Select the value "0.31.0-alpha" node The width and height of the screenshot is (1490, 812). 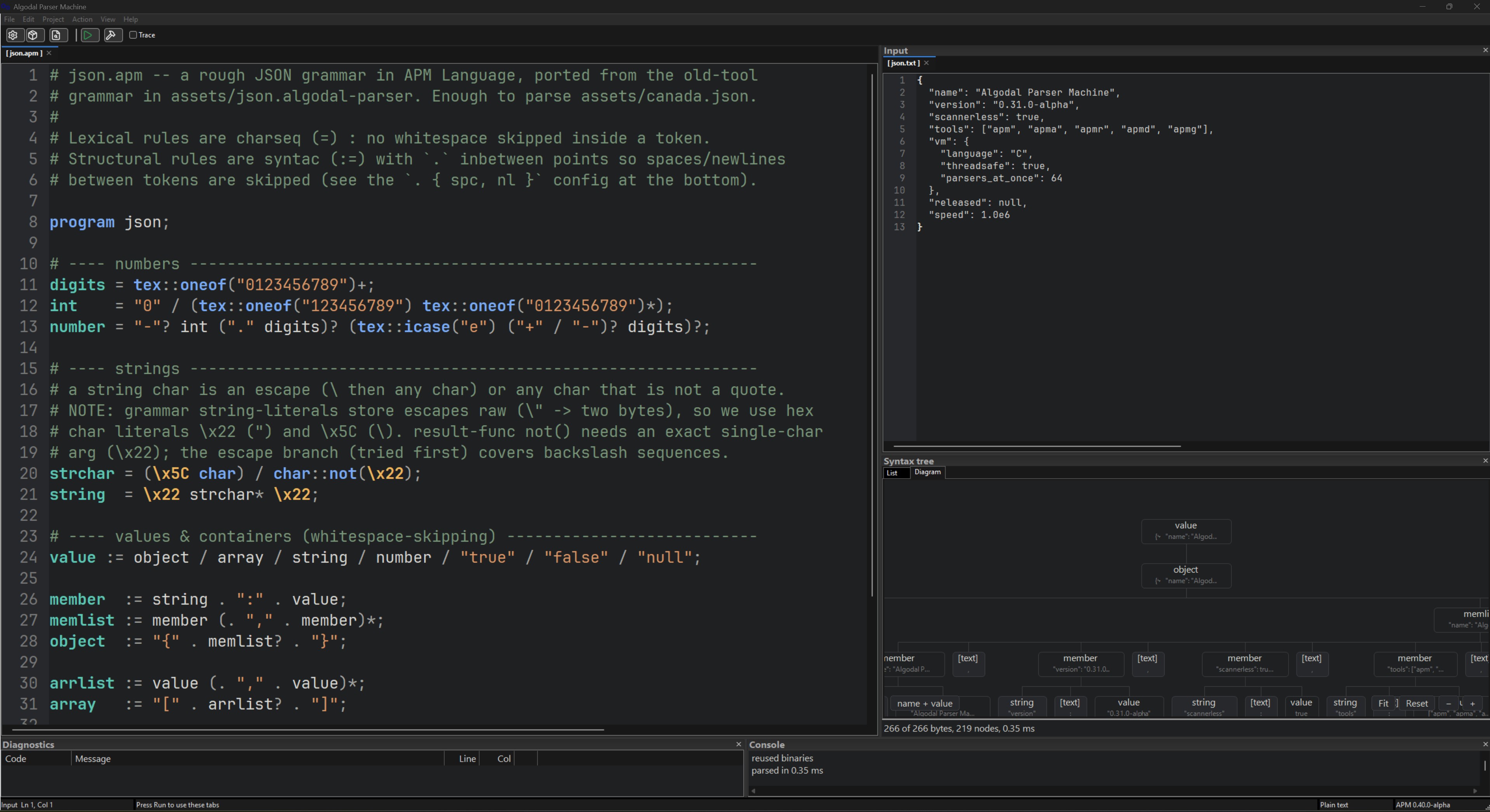tap(1128, 707)
